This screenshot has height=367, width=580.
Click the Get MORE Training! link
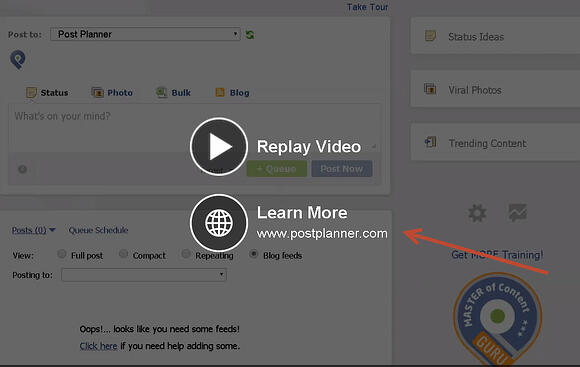pos(497,255)
